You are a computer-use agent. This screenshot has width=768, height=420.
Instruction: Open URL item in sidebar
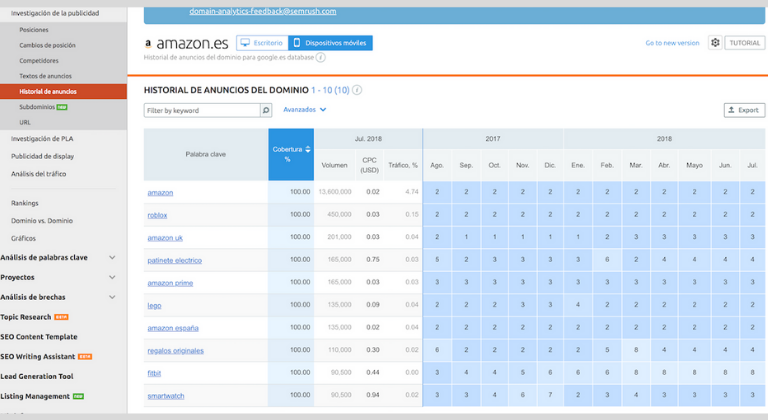tap(24, 123)
